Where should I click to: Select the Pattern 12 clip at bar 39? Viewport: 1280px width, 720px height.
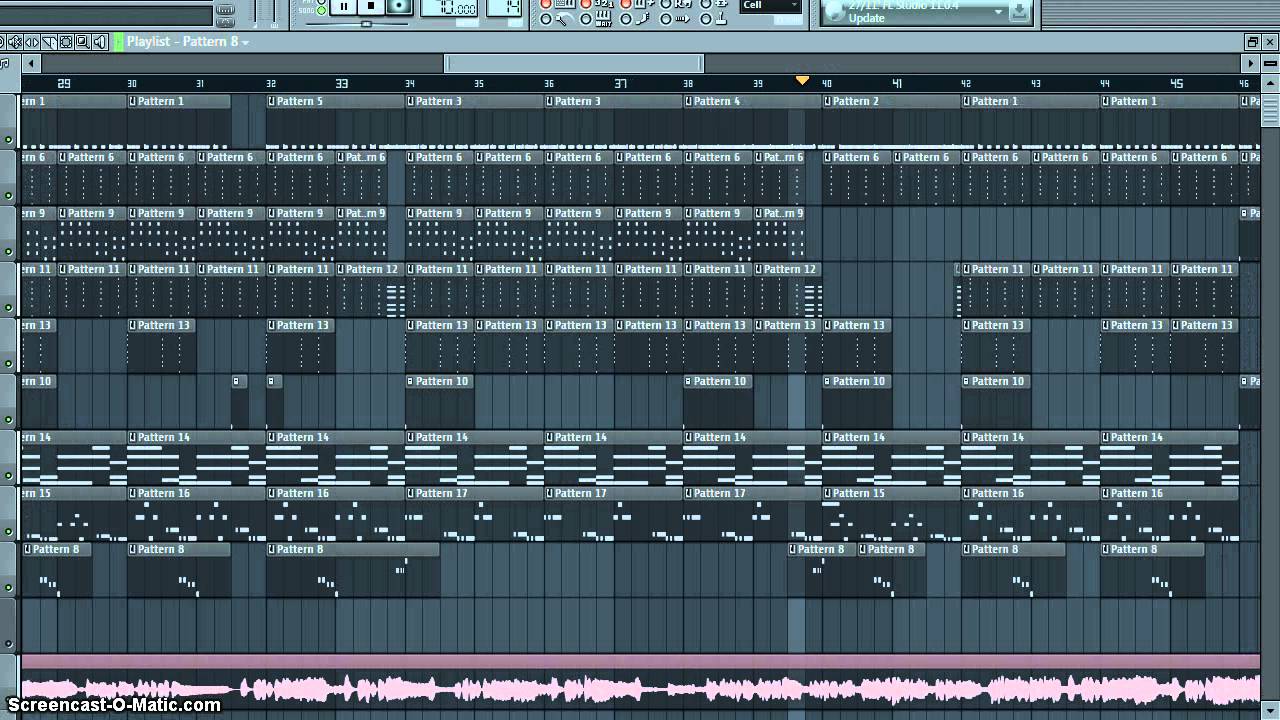788,269
